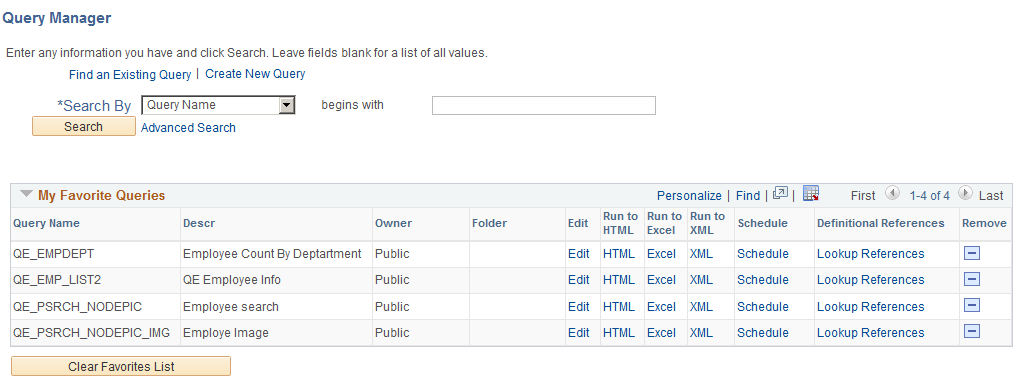Click 'QE Employee Info' description cell
The width and height of the screenshot is (1024, 391).
(x=232, y=280)
